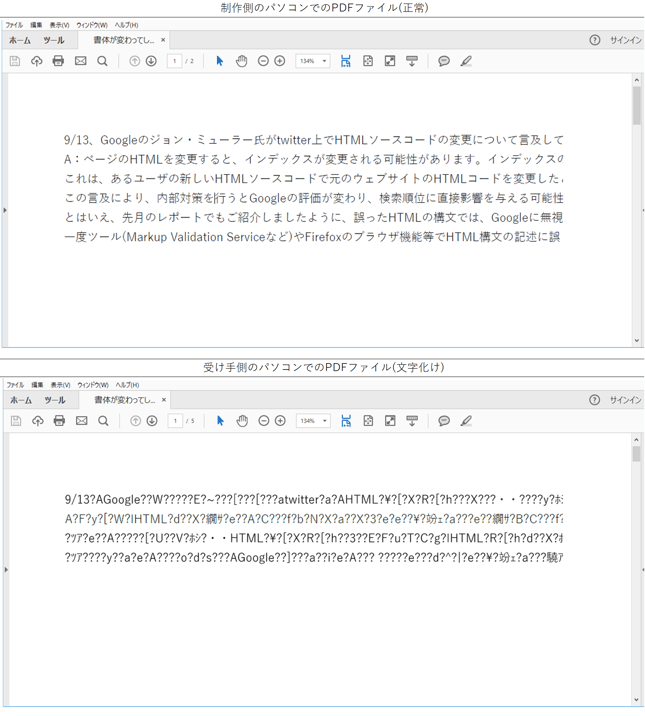Zoom out with minus icon, top window
This screenshot has width=645, height=716.
click(x=263, y=61)
